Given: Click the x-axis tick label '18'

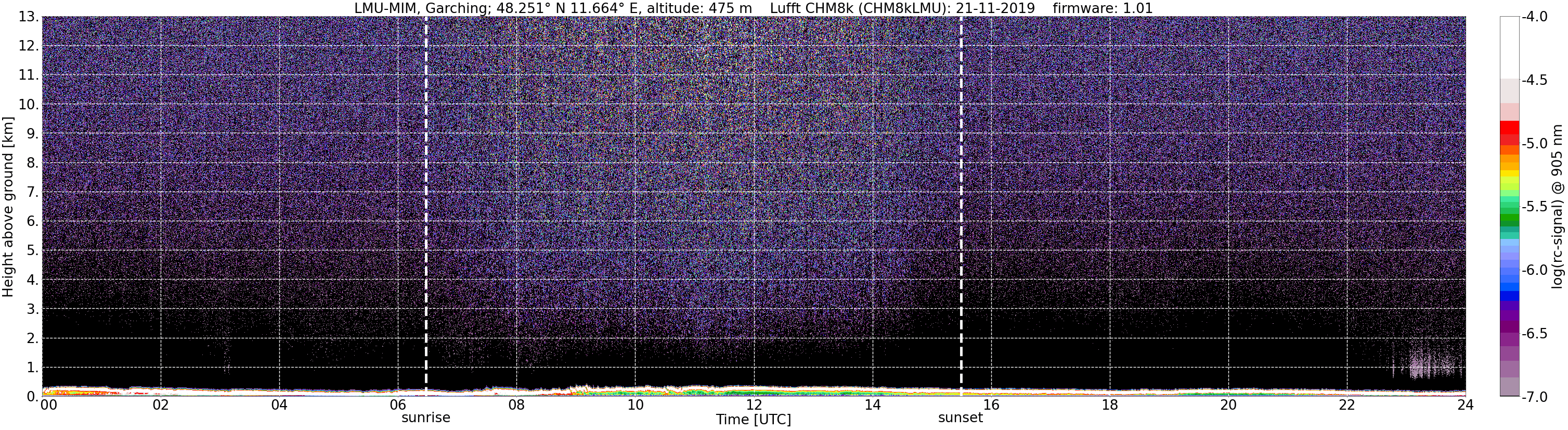Looking at the screenshot, I should 1110,405.
